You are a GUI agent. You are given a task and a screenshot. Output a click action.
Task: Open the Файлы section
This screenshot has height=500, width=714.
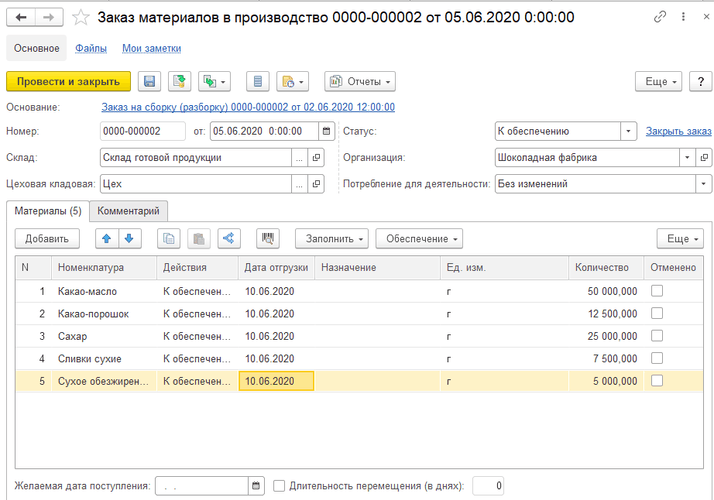click(x=91, y=48)
